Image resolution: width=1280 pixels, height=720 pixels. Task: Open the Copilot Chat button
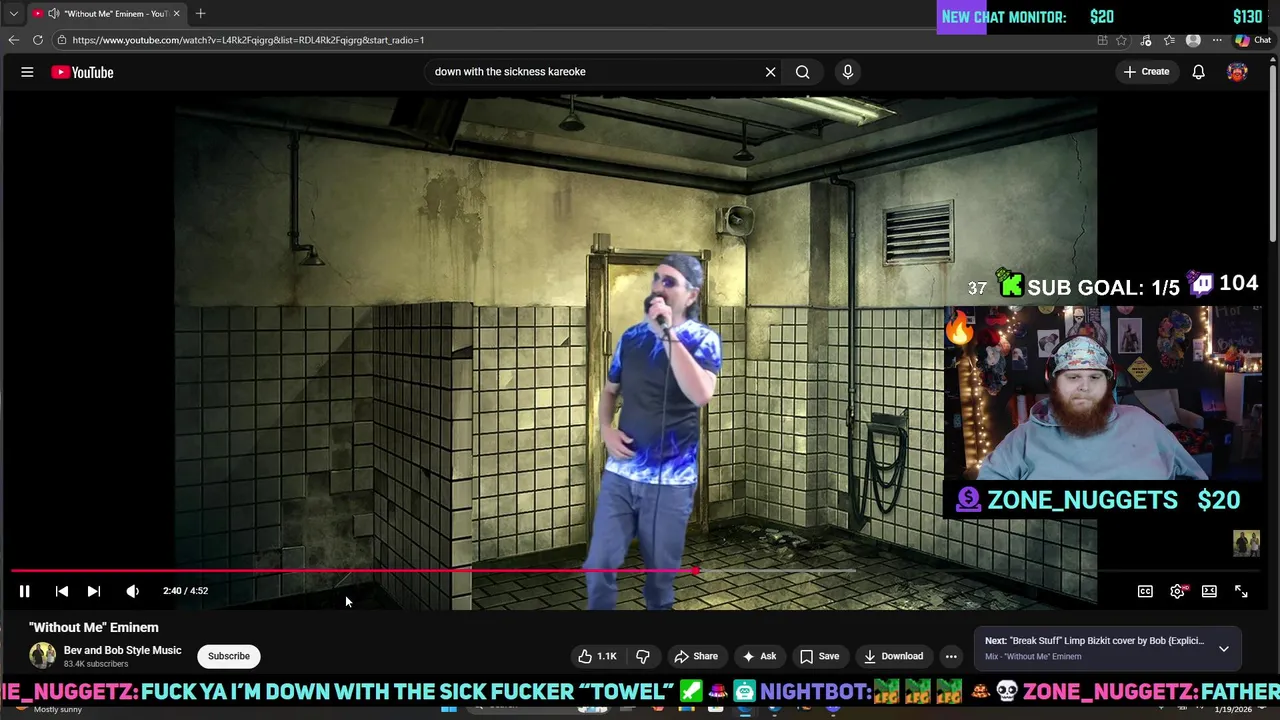click(1253, 40)
